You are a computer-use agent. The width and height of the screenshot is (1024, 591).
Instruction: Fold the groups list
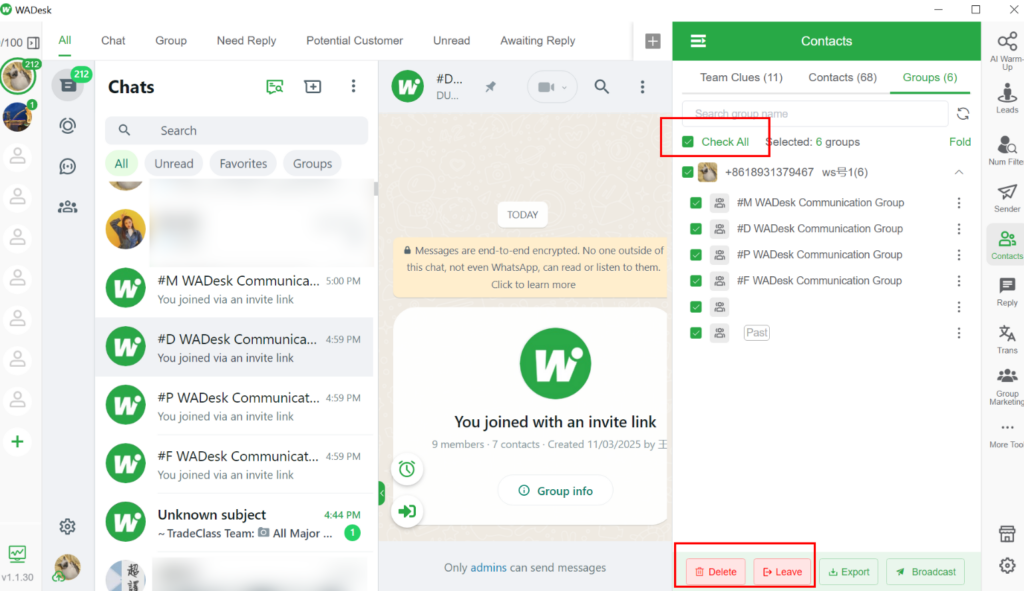click(960, 142)
